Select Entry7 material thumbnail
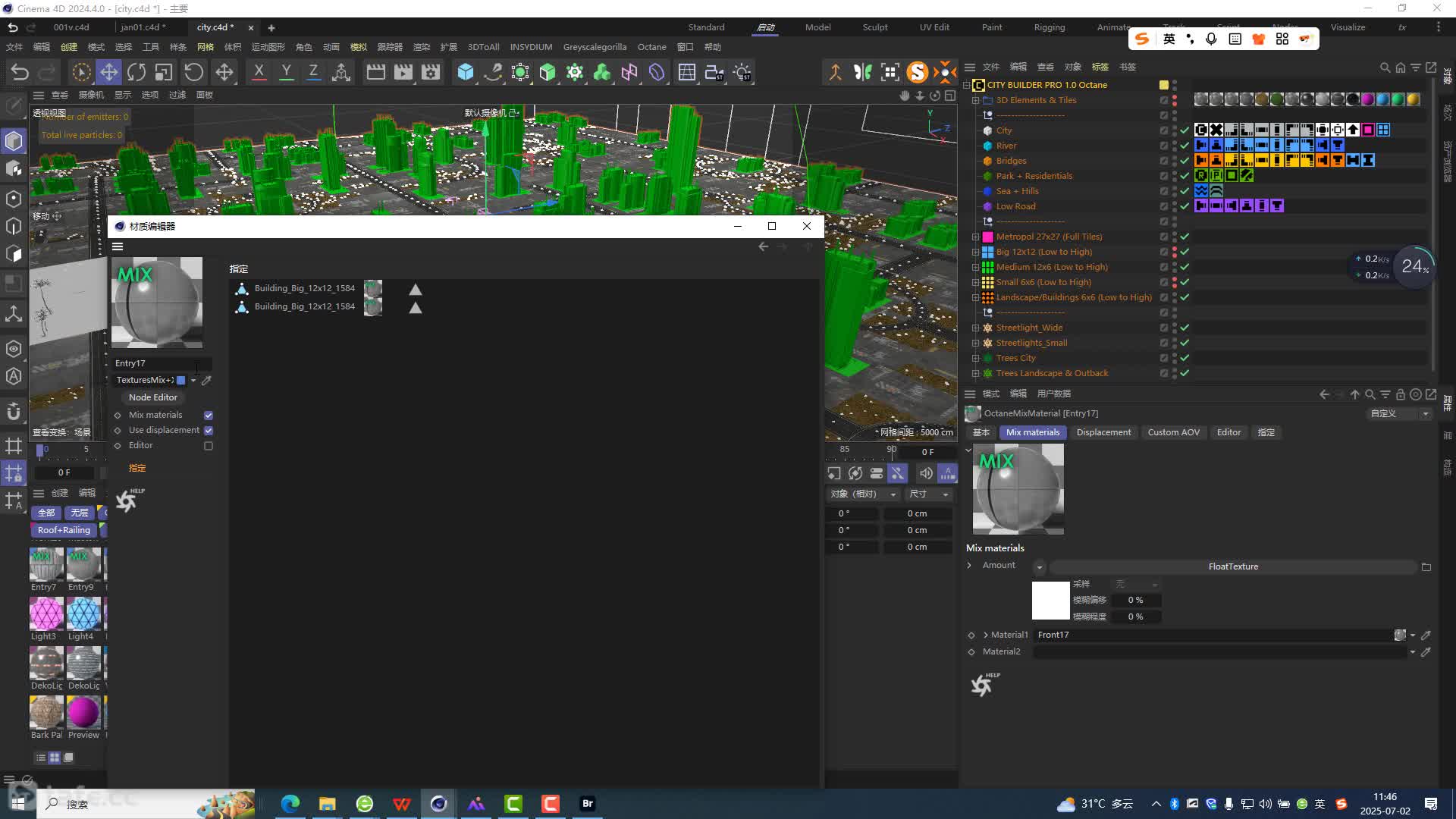Screen dimensions: 1456x819 (x=45, y=564)
